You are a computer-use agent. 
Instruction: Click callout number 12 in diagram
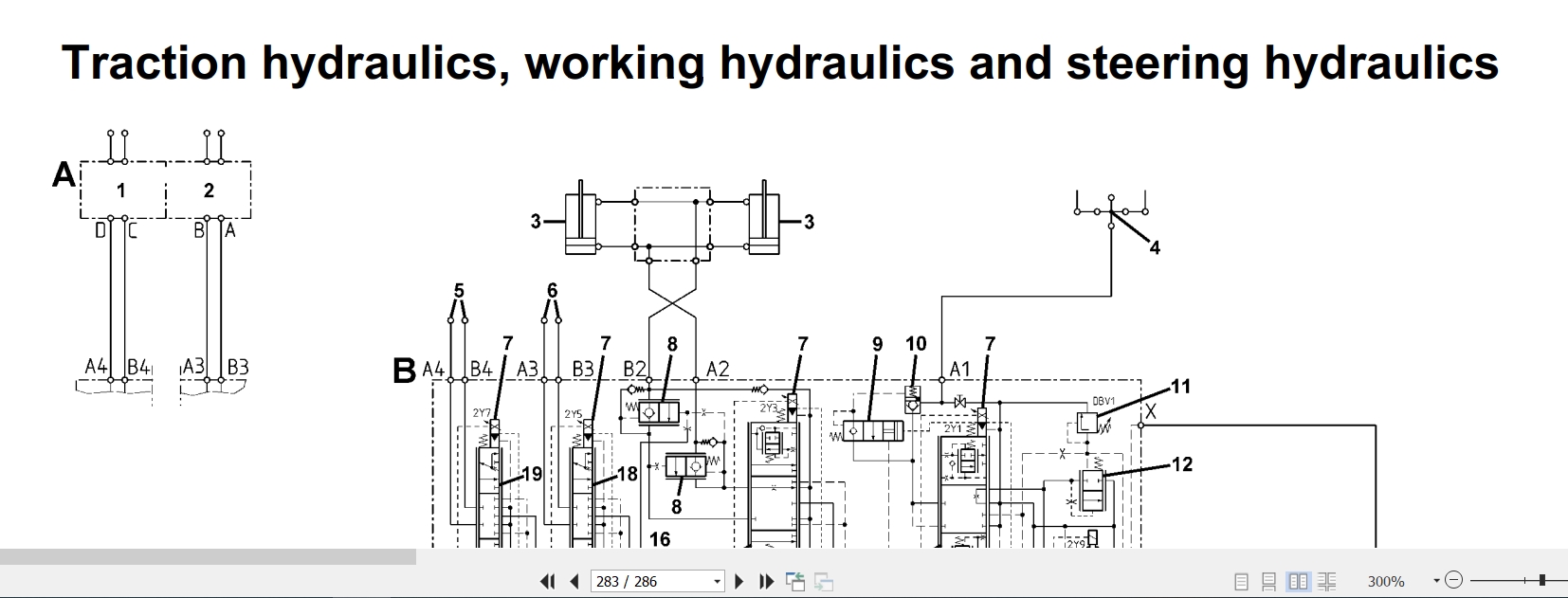1182,464
